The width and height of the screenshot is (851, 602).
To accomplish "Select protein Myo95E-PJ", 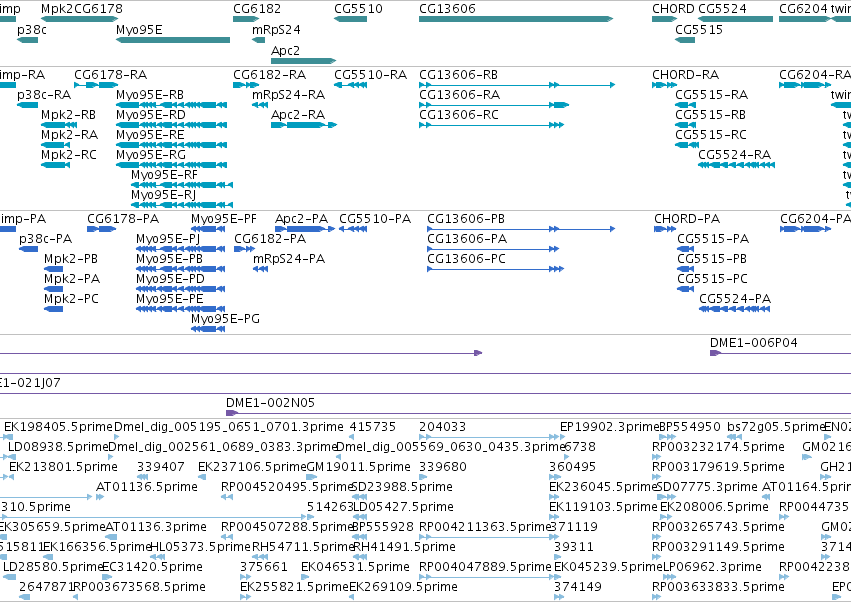I will coord(168,239).
